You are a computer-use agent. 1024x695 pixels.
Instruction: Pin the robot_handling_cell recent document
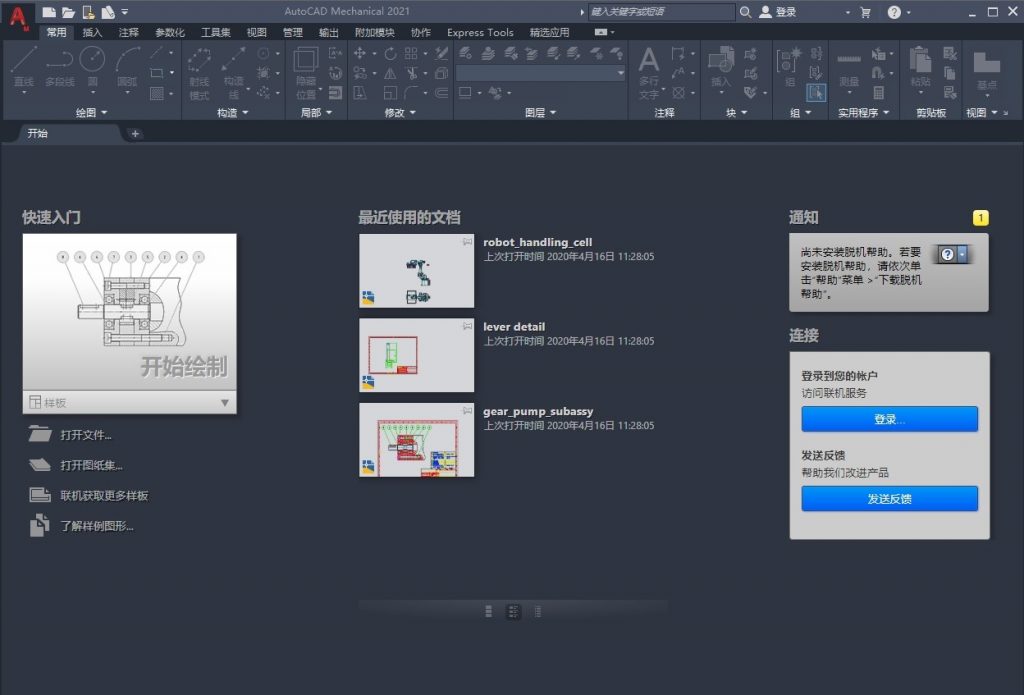coord(467,242)
